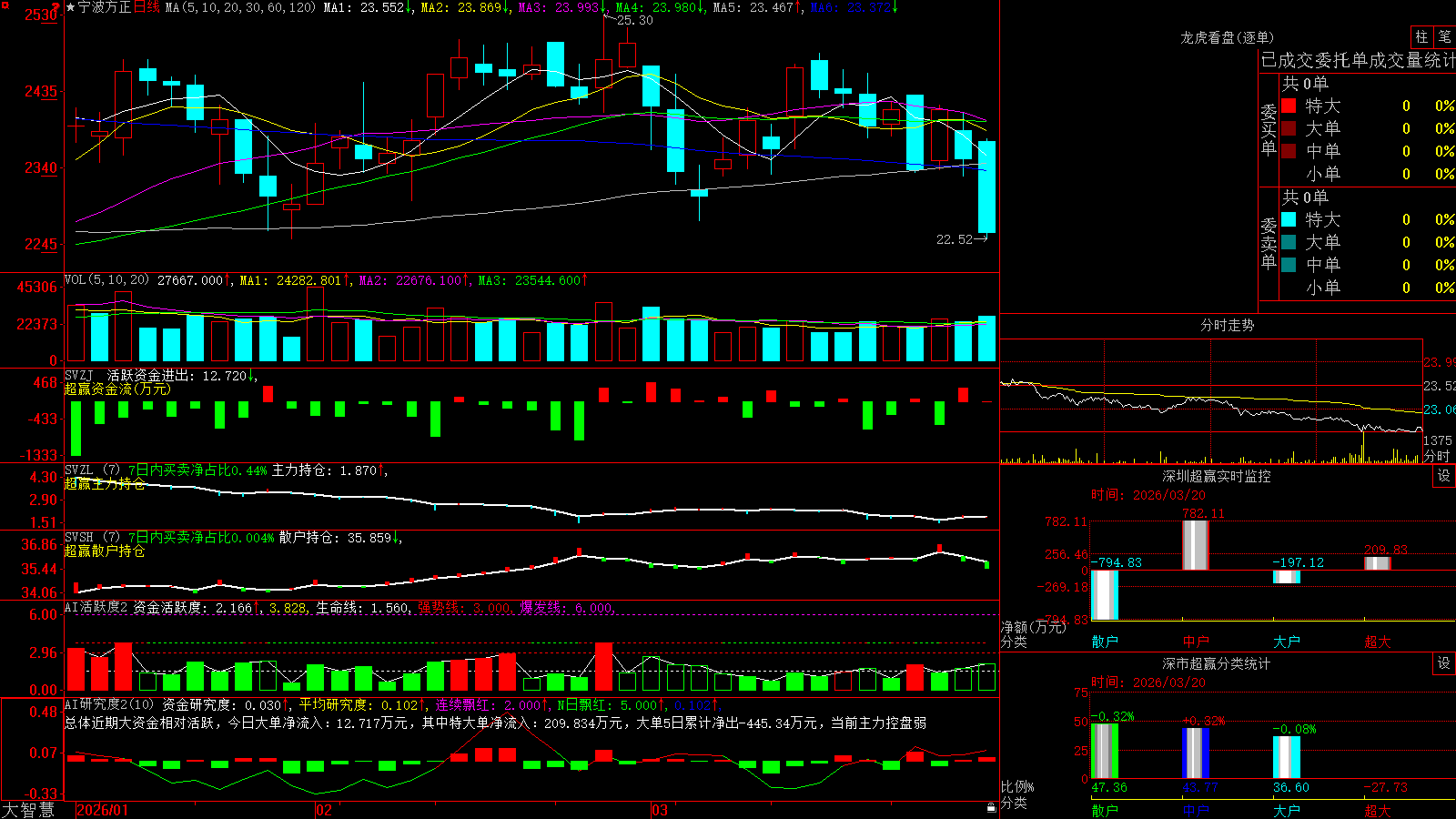
Task: Click the SVZL (7) indicator label
Action: [92, 470]
